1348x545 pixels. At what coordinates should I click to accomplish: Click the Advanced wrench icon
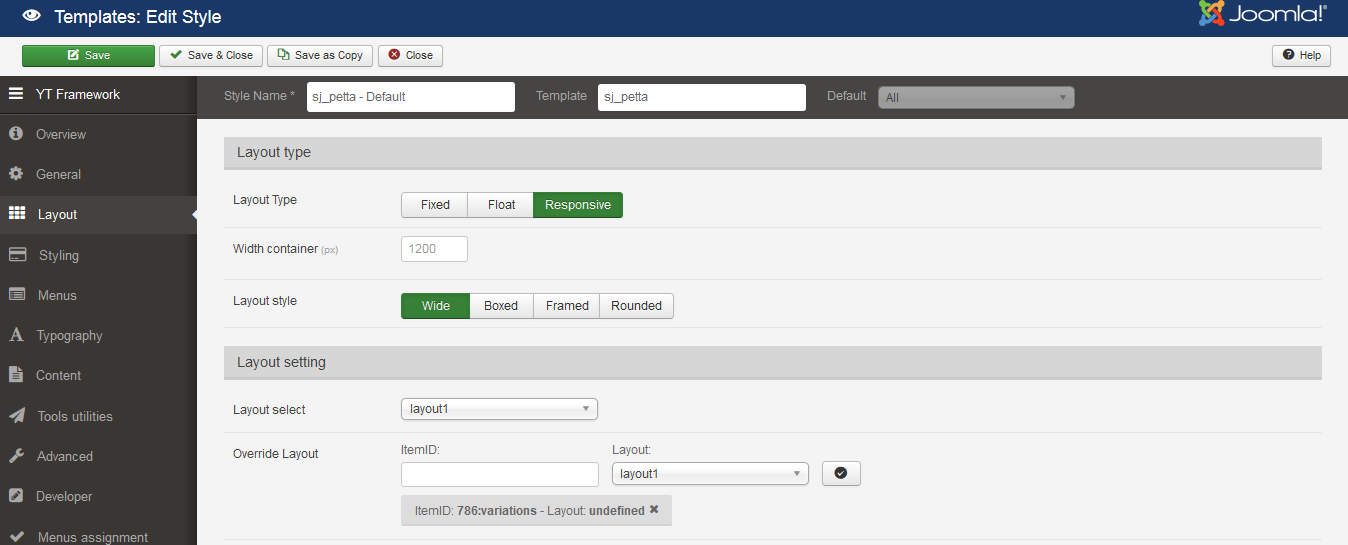click(x=16, y=456)
